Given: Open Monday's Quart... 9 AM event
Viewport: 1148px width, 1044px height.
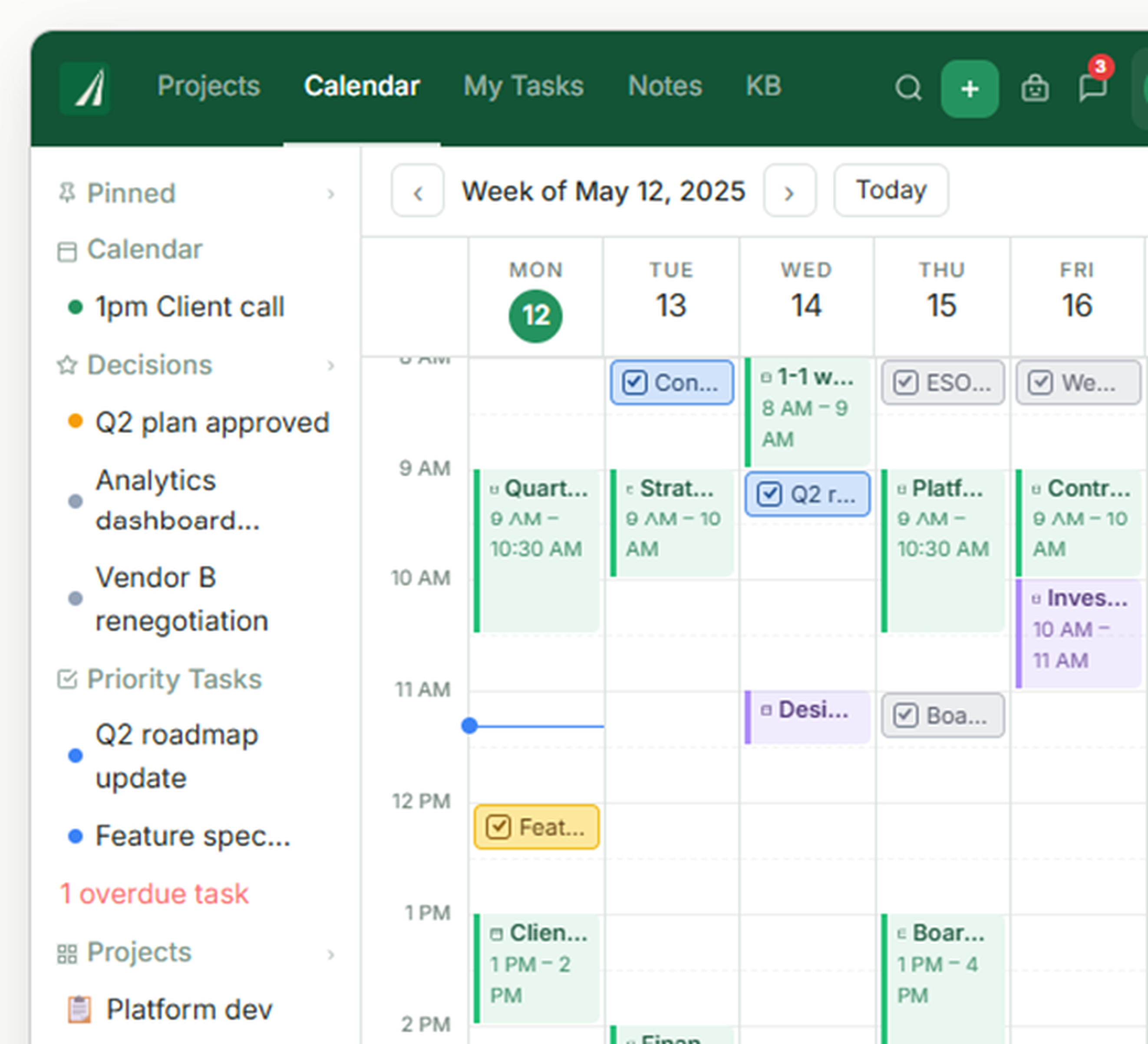Looking at the screenshot, I should click(536, 551).
